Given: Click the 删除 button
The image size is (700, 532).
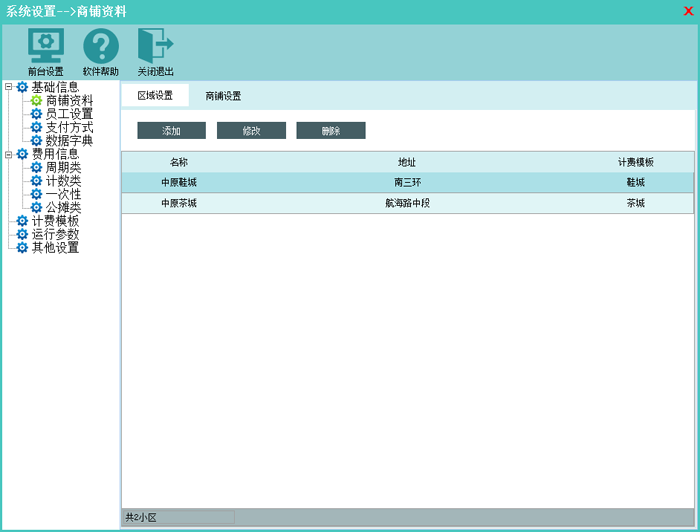Looking at the screenshot, I should 331,131.
